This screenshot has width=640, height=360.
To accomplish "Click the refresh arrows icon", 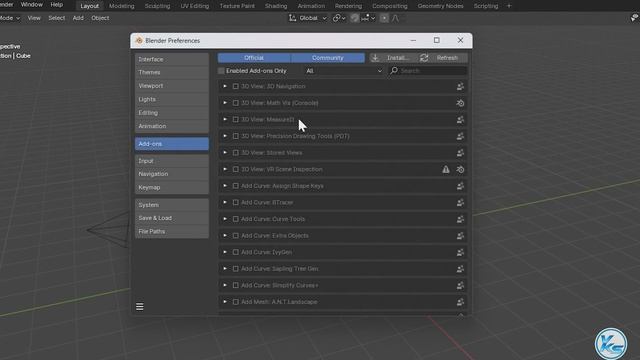I will [x=424, y=58].
